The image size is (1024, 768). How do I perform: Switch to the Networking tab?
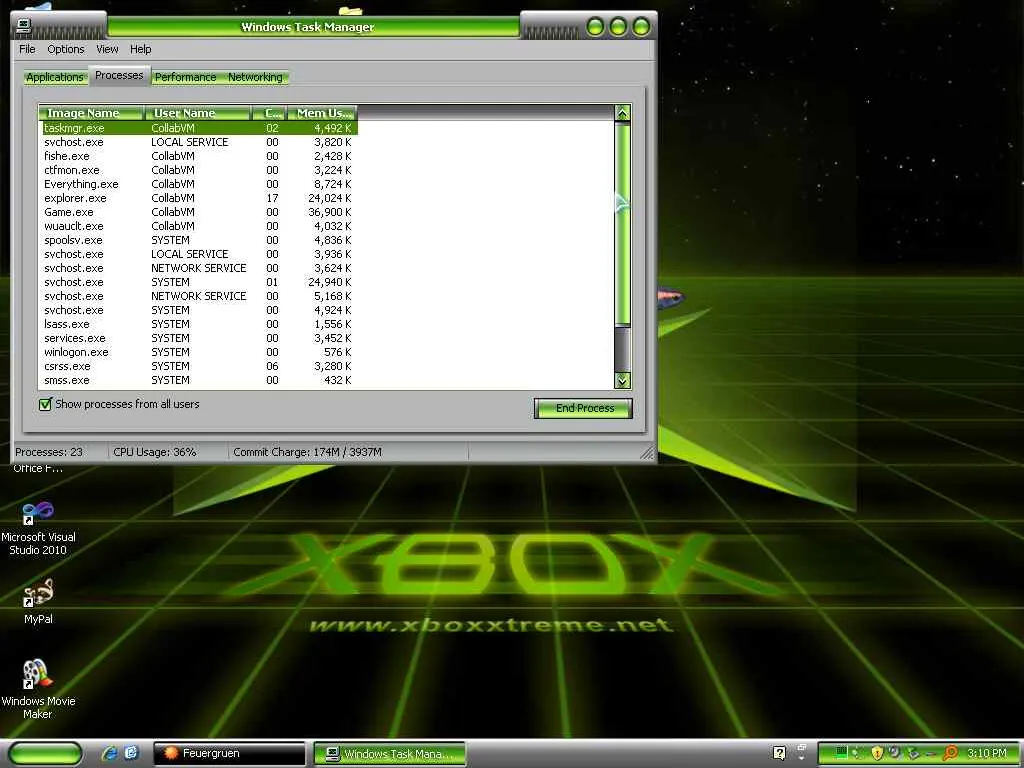point(255,77)
